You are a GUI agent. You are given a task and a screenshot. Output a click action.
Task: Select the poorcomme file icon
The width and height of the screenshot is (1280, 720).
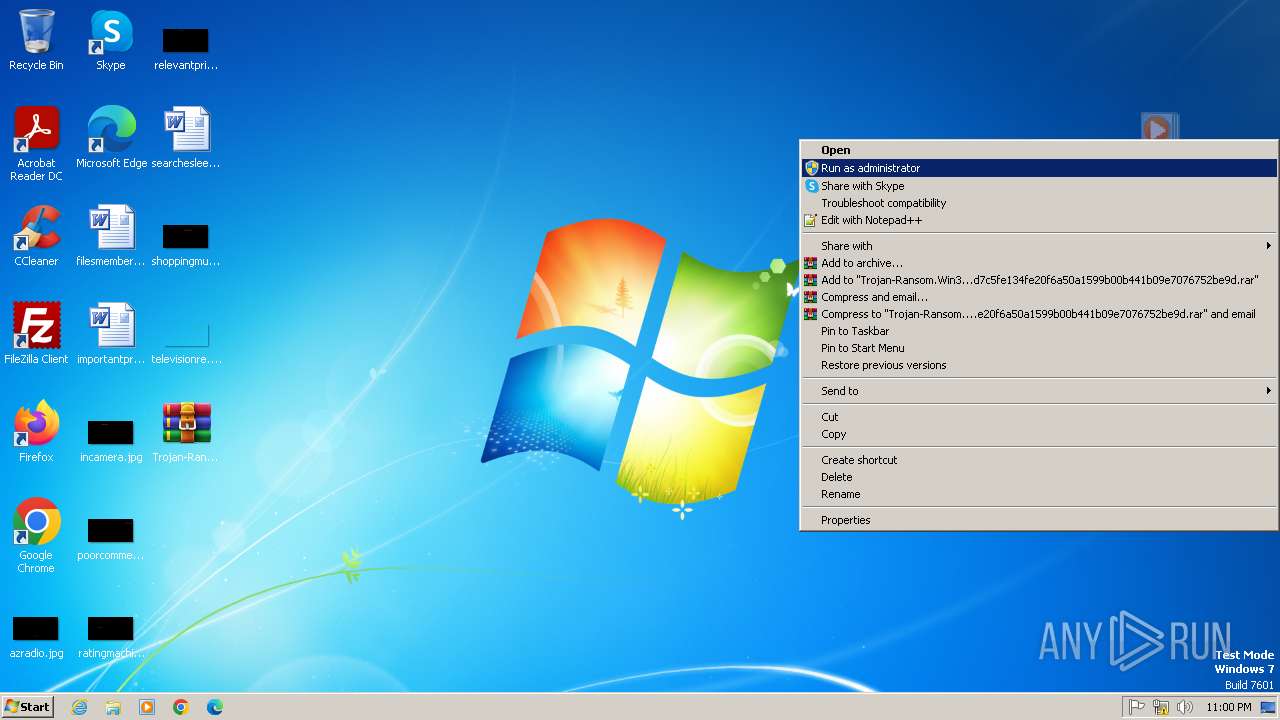point(111,536)
